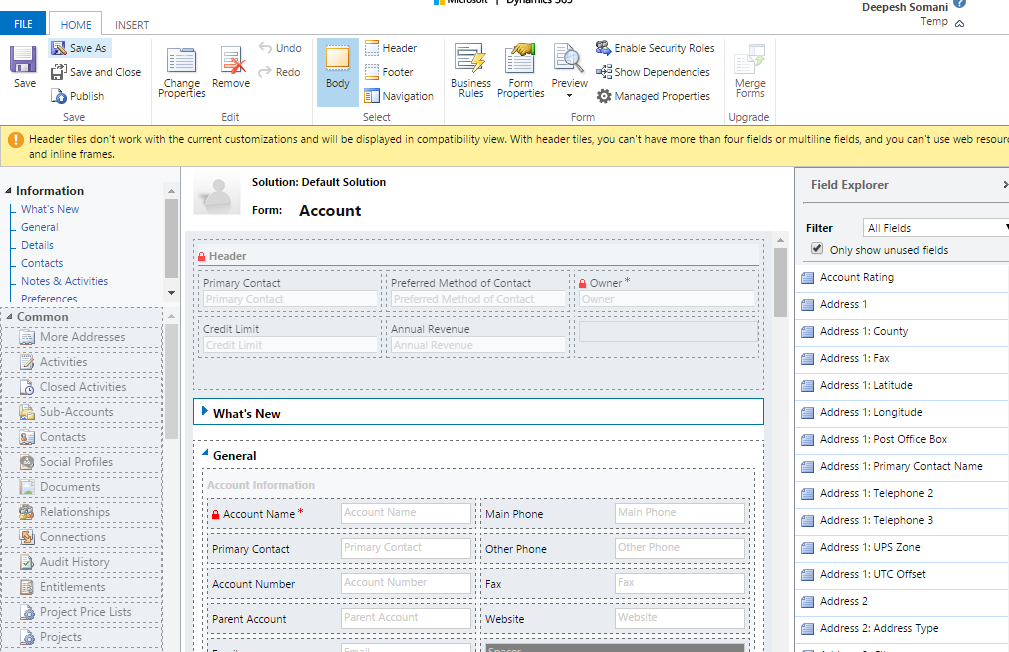This screenshot has height=652, width=1009.
Task: Jump to Details in the tree
Action: click(37, 245)
